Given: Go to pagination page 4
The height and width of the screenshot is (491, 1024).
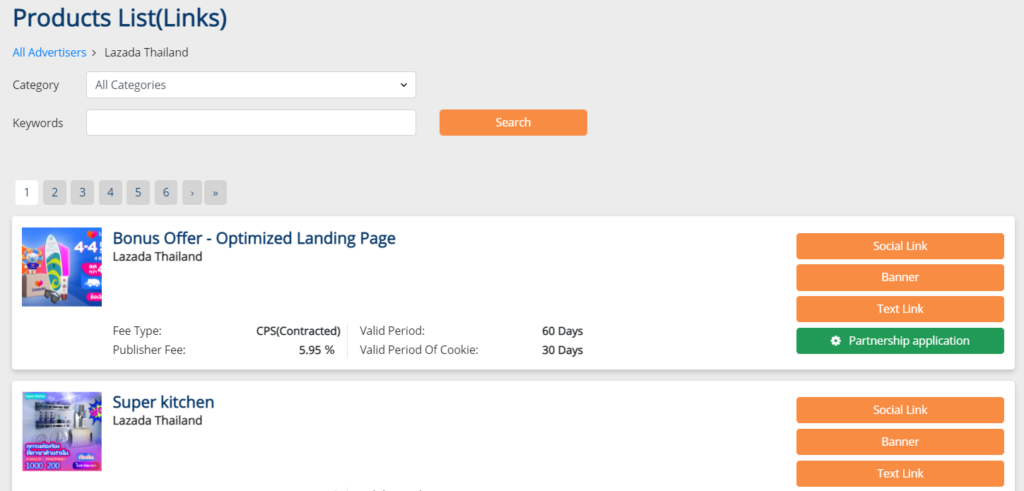Looking at the screenshot, I should tap(110, 193).
